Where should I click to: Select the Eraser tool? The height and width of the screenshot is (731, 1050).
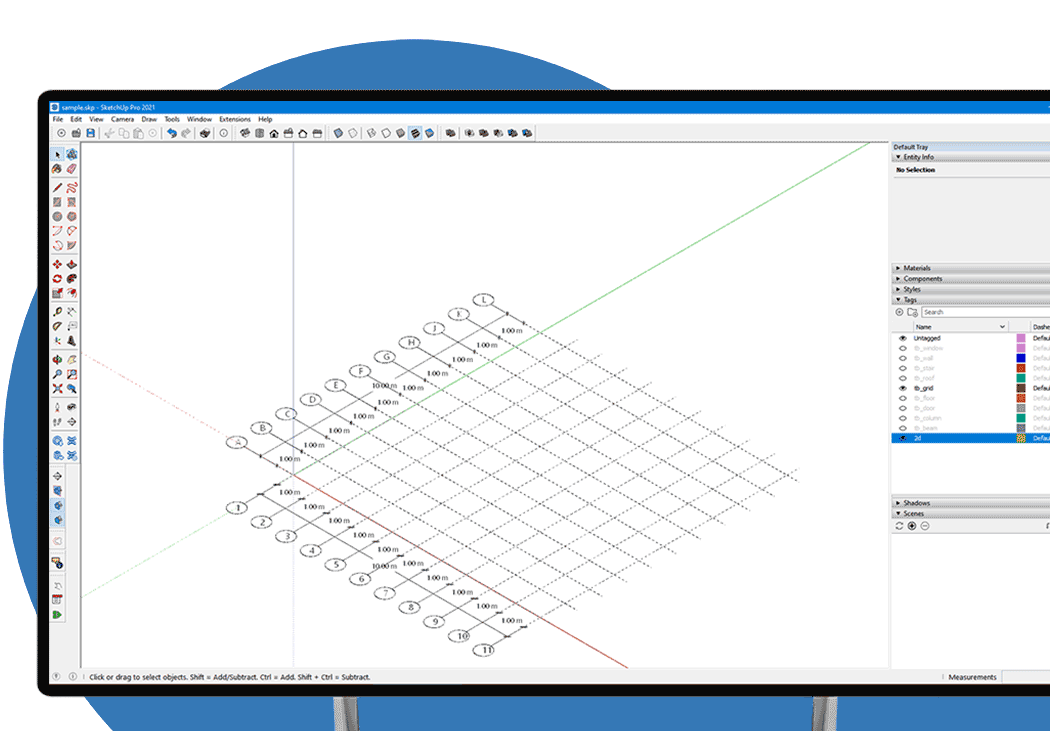(72, 169)
